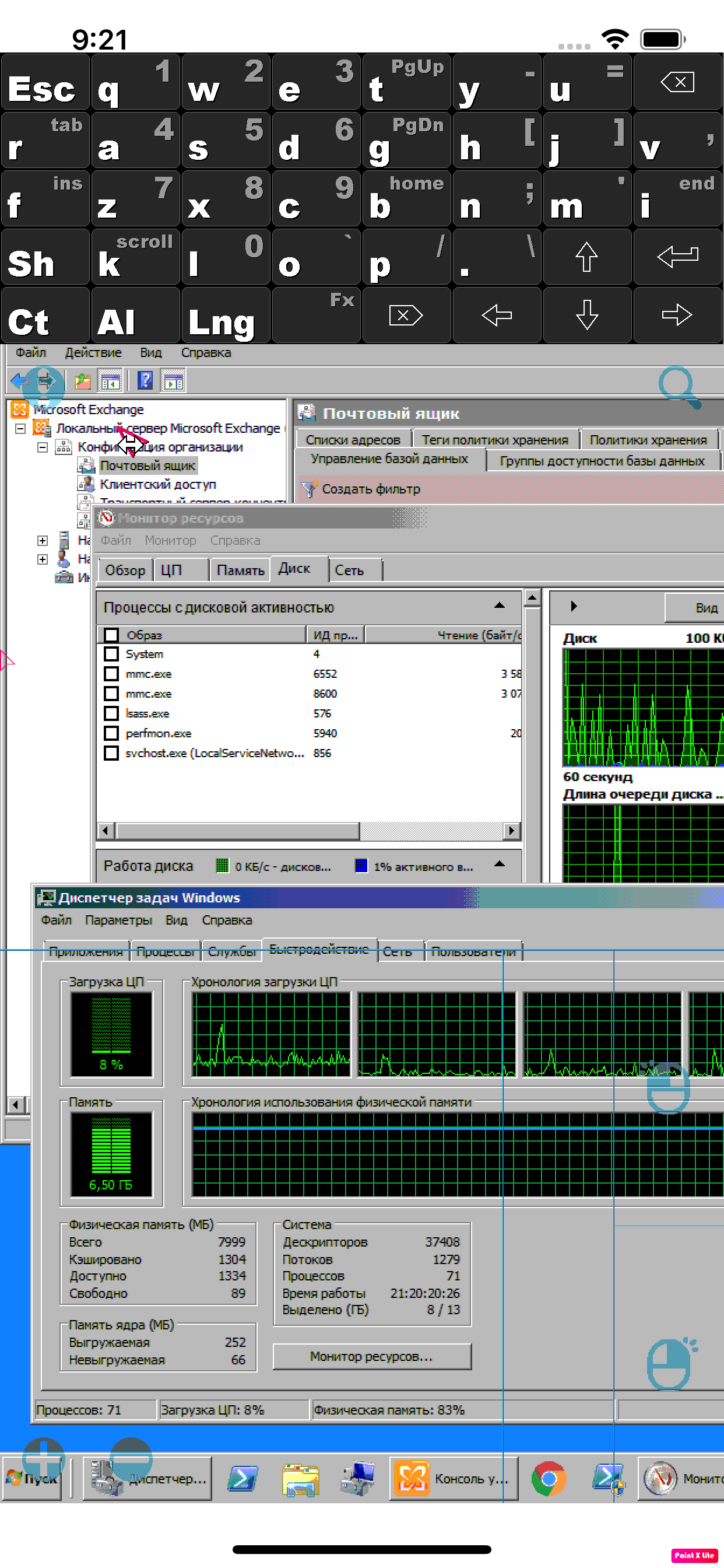Open Chrome from the taskbar
Viewport: 724px width, 1568px height.
click(x=549, y=1478)
